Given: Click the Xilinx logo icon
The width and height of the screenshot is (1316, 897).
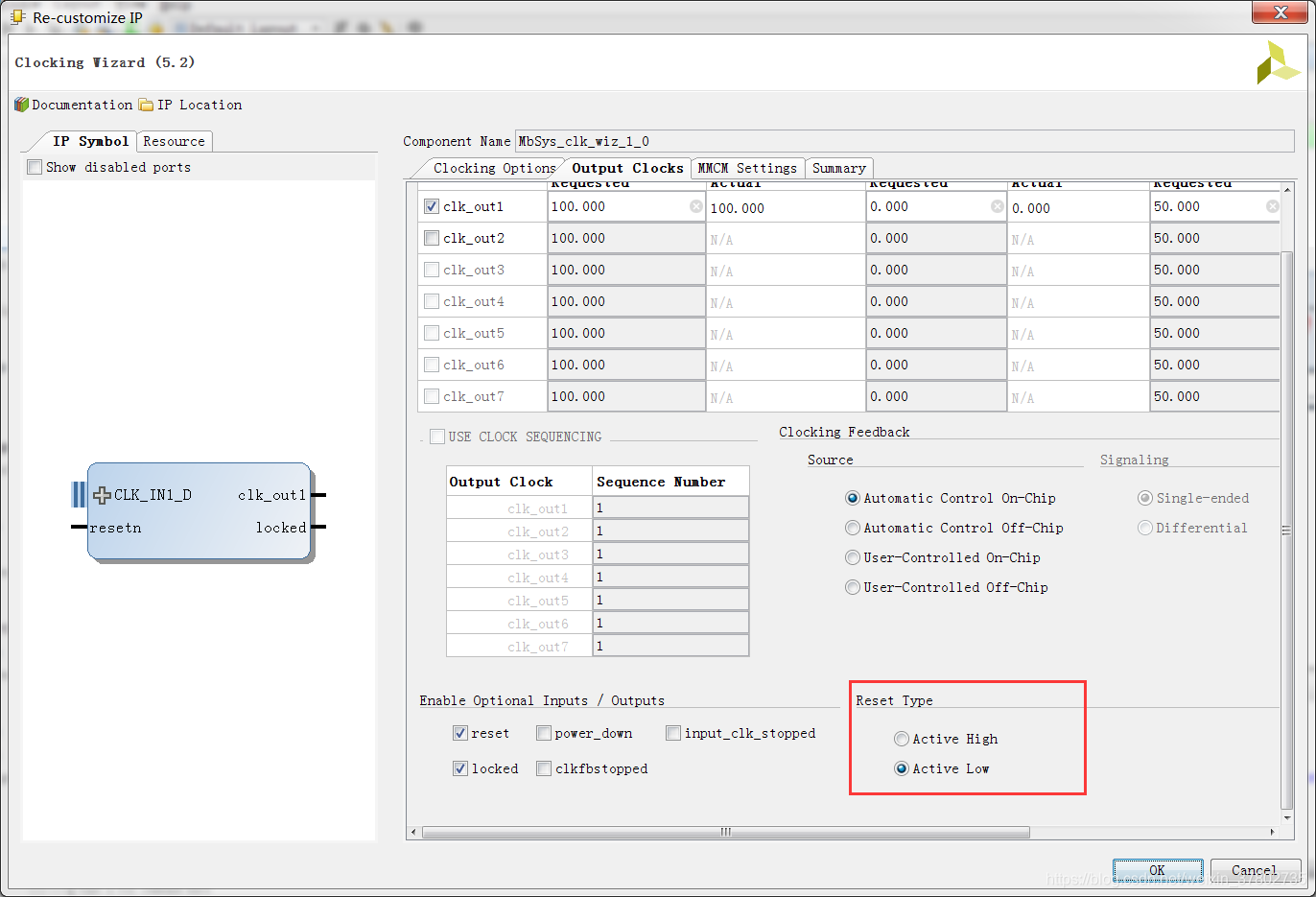Looking at the screenshot, I should coord(1278,62).
